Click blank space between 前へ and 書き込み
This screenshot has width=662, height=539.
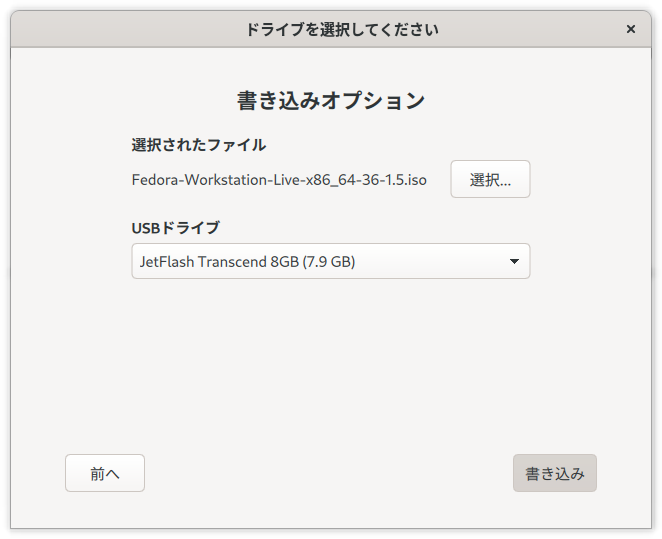[330, 473]
